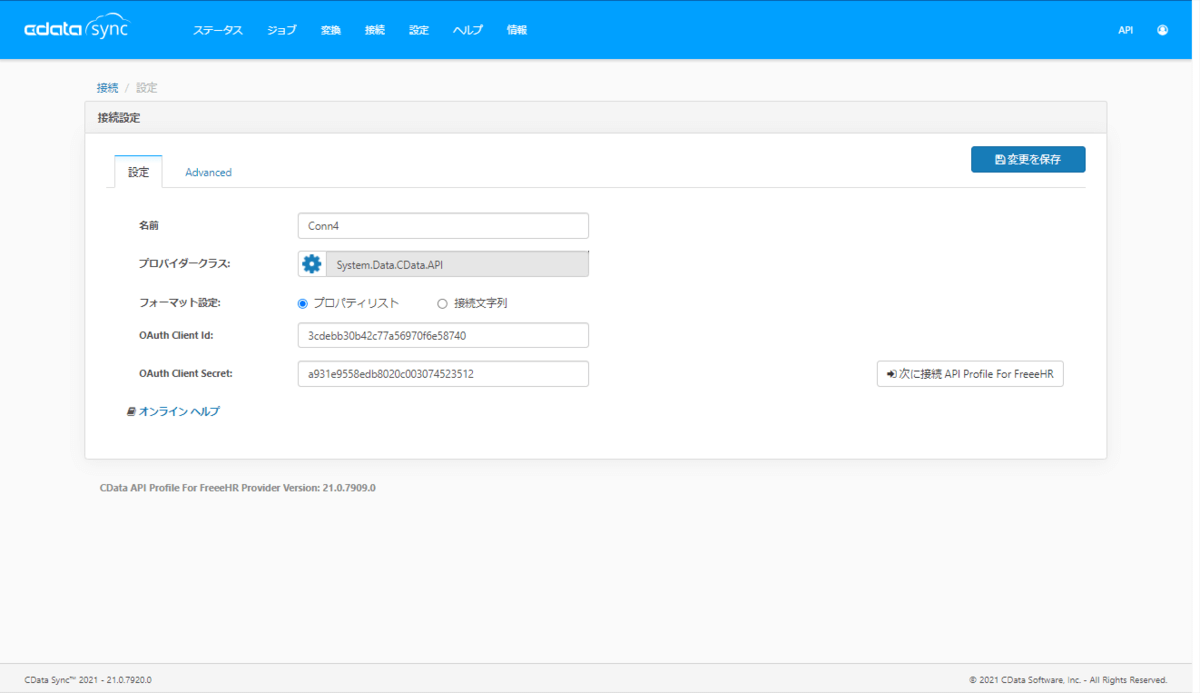Open the ステータス menu
Viewport: 1200px width, 693px height.
pos(218,30)
